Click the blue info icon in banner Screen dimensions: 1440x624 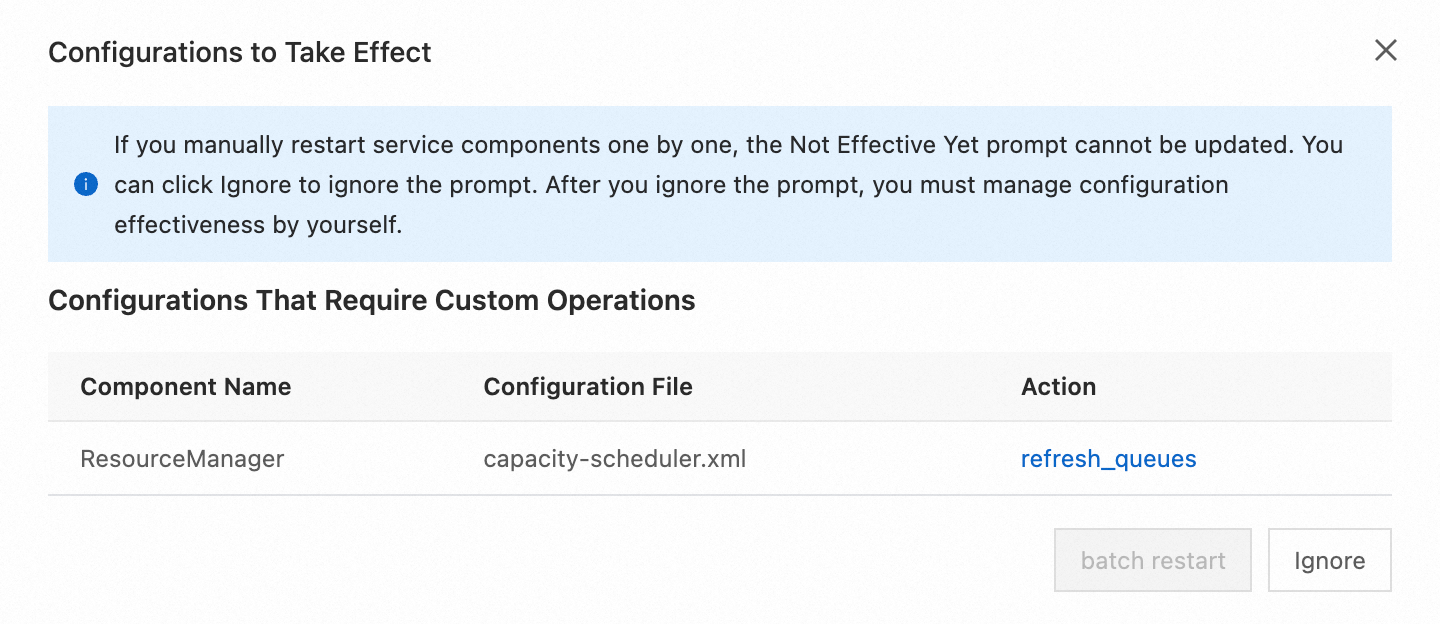click(86, 185)
